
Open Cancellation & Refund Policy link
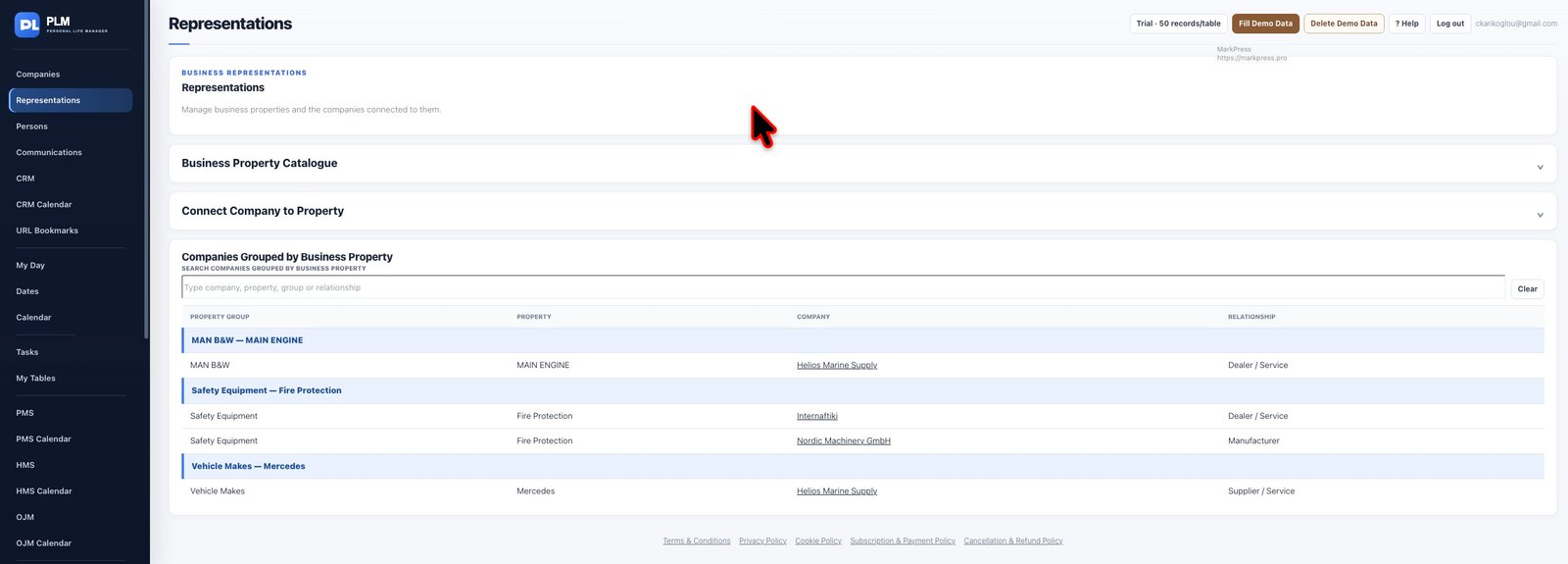(x=1013, y=540)
